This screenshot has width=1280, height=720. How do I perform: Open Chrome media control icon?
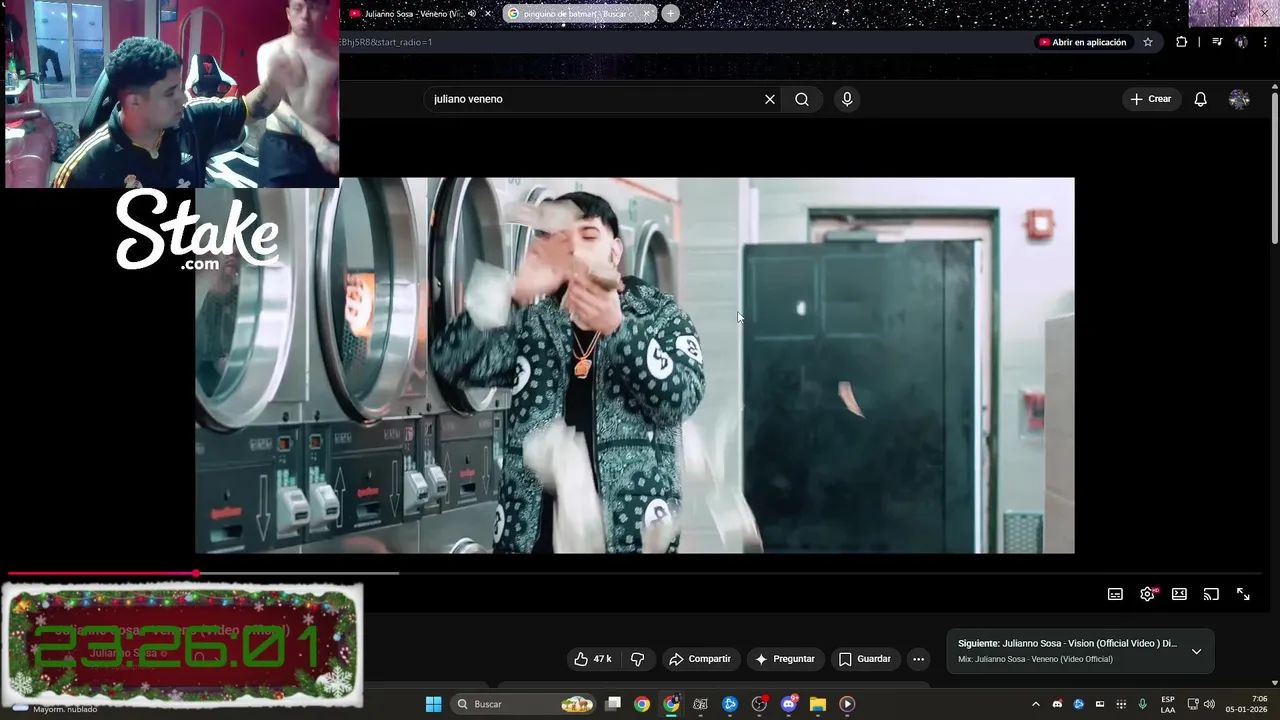(1217, 42)
